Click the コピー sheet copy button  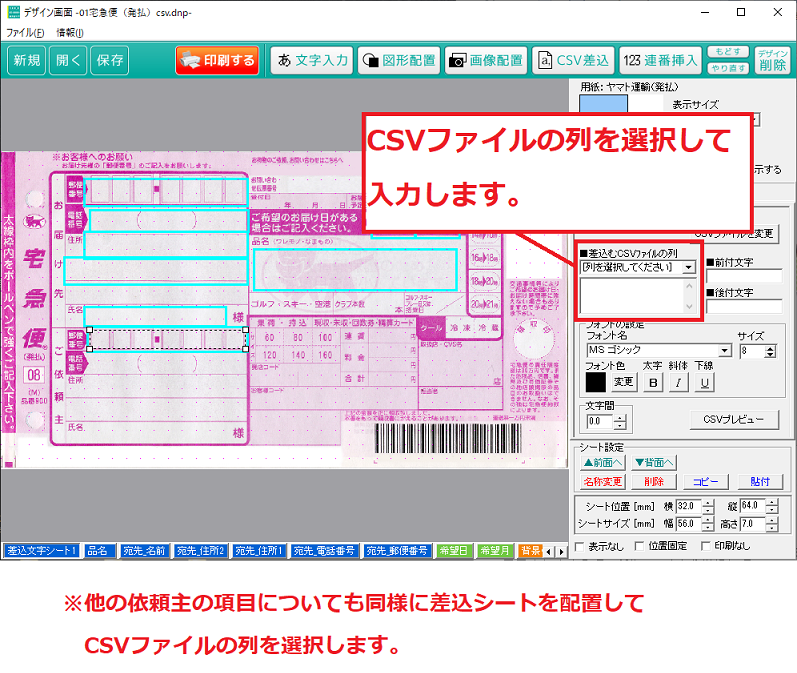pyautogui.click(x=706, y=481)
